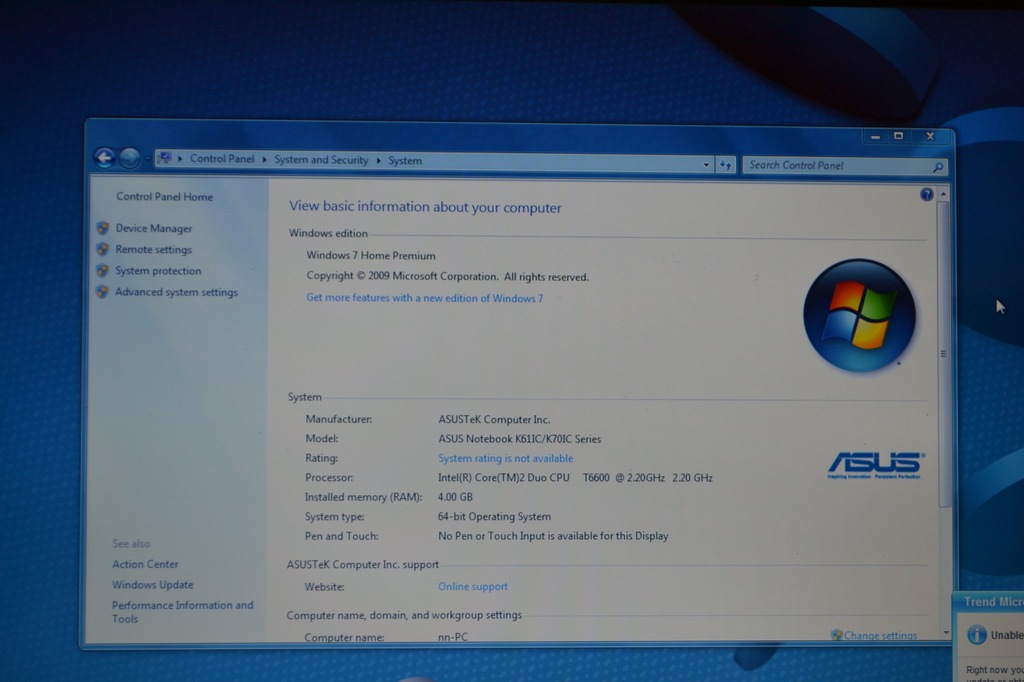
Task: Click the computer icon in address bar
Action: point(165,157)
